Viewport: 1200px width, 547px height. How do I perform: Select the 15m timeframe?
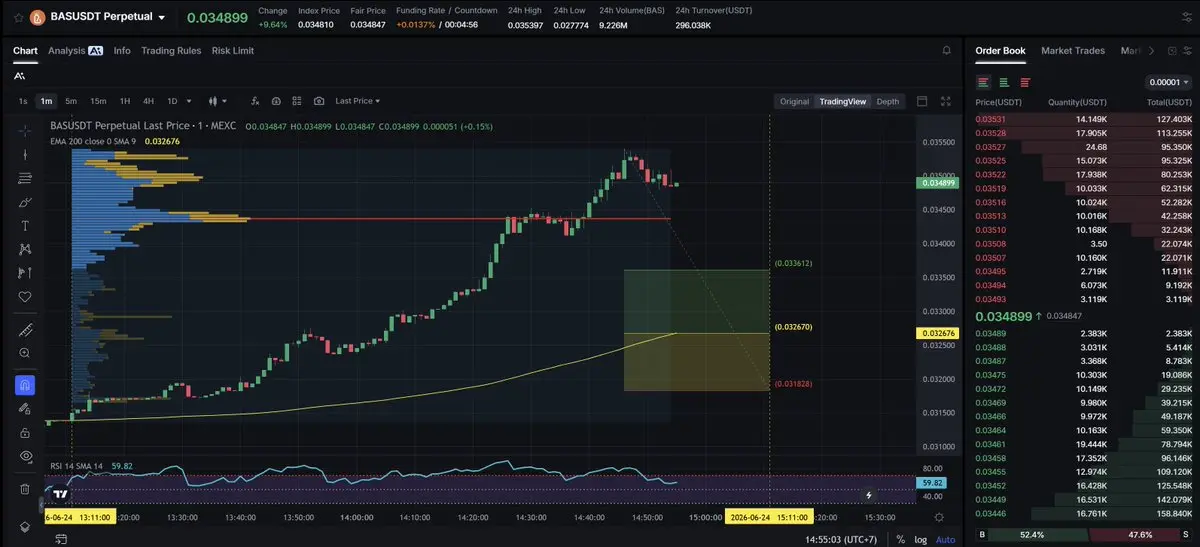(x=98, y=101)
